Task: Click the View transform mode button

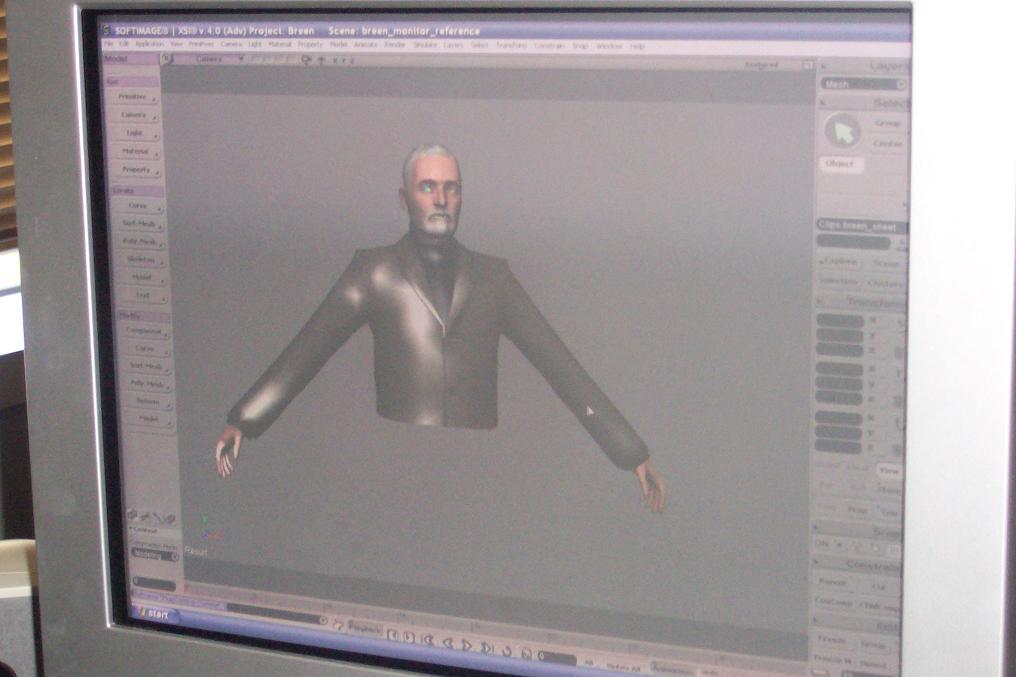Action: pyautogui.click(x=889, y=471)
